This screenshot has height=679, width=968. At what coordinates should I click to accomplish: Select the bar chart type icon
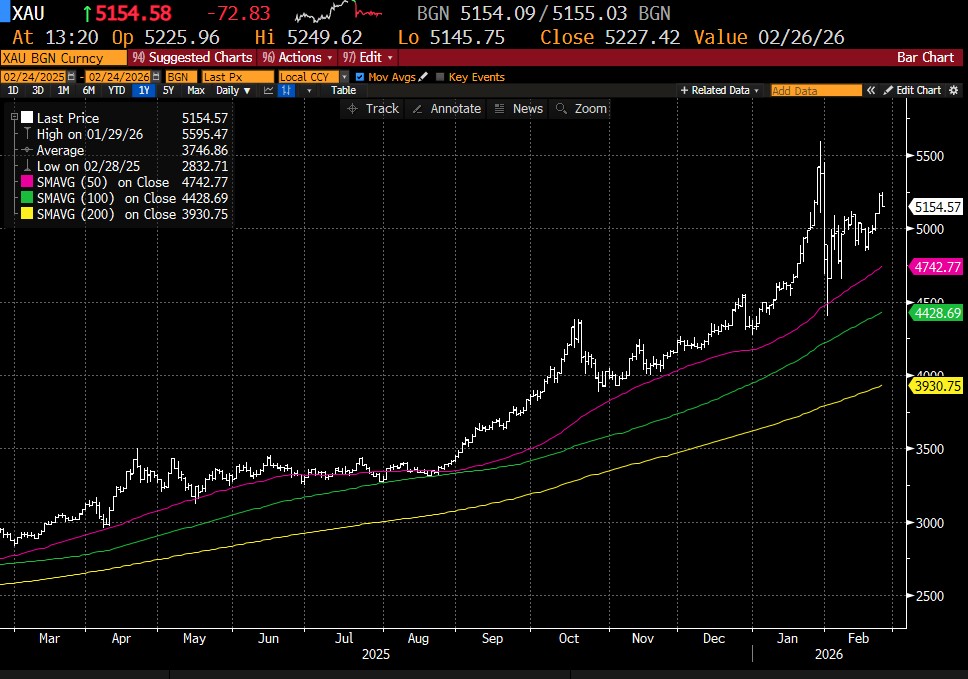286,91
